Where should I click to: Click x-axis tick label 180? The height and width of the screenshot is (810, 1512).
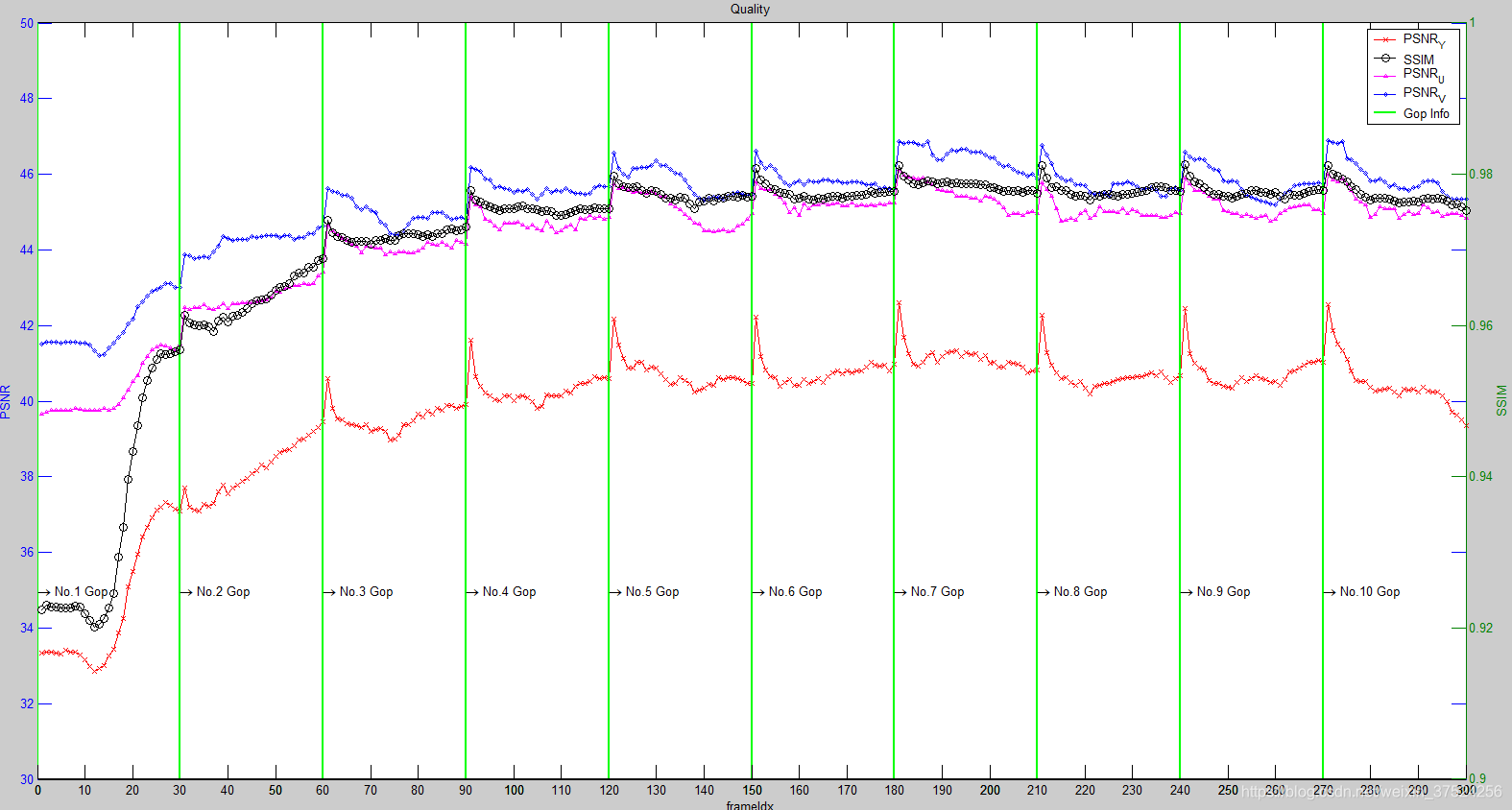pyautogui.click(x=894, y=790)
